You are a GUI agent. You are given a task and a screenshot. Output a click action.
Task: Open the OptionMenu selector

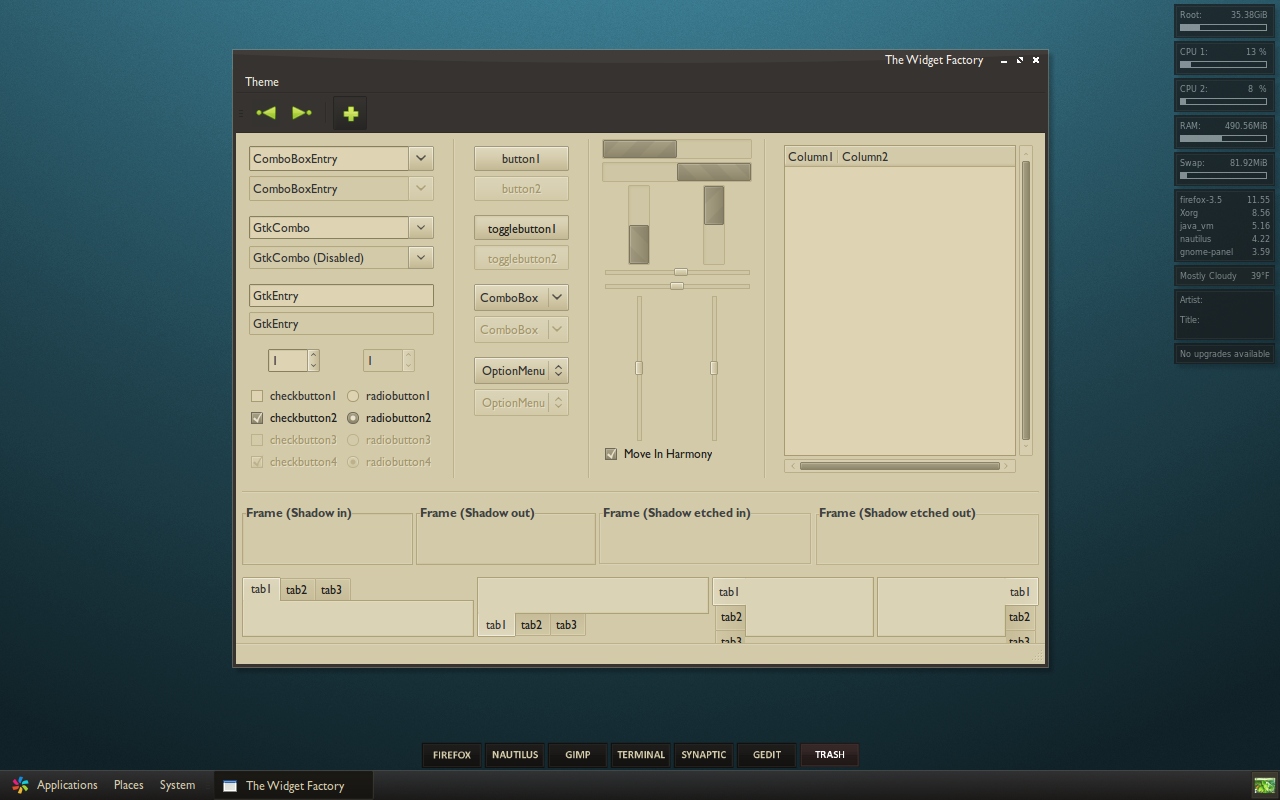coord(521,371)
